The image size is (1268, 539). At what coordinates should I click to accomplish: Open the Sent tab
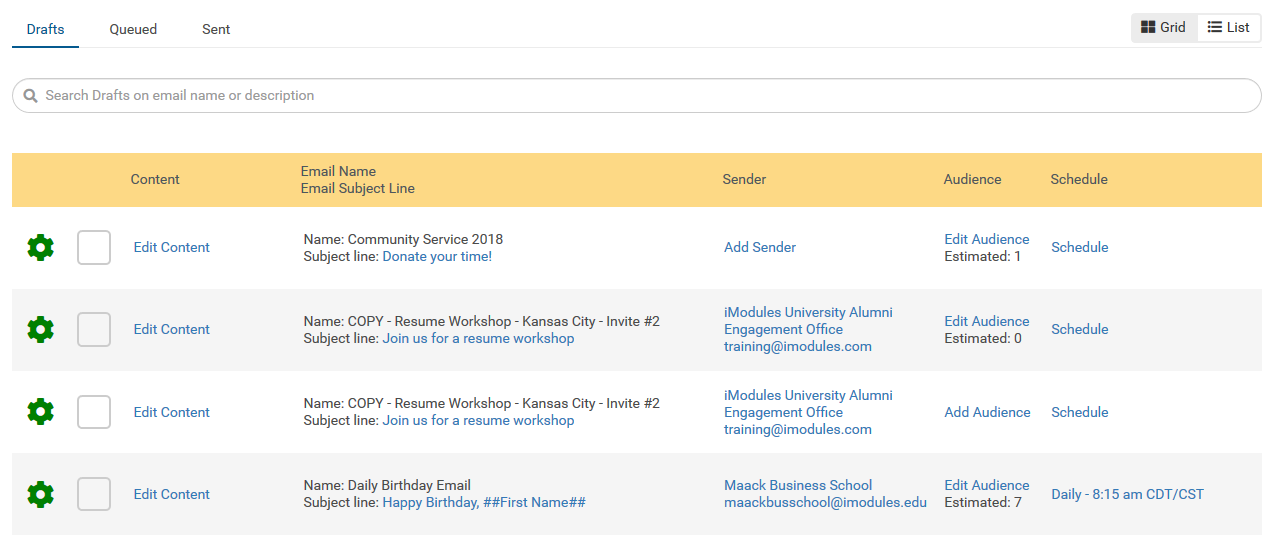pyautogui.click(x=216, y=29)
